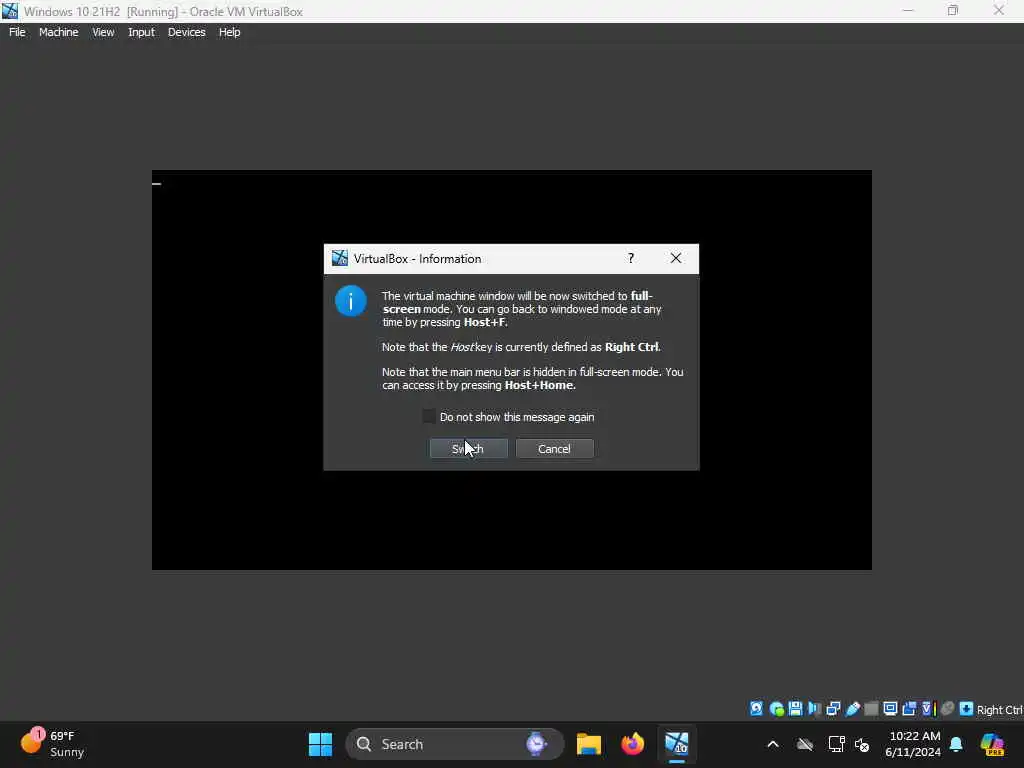Open the clock showing 10:22 AM
Image resolution: width=1024 pixels, height=768 pixels.
pyautogui.click(x=914, y=744)
